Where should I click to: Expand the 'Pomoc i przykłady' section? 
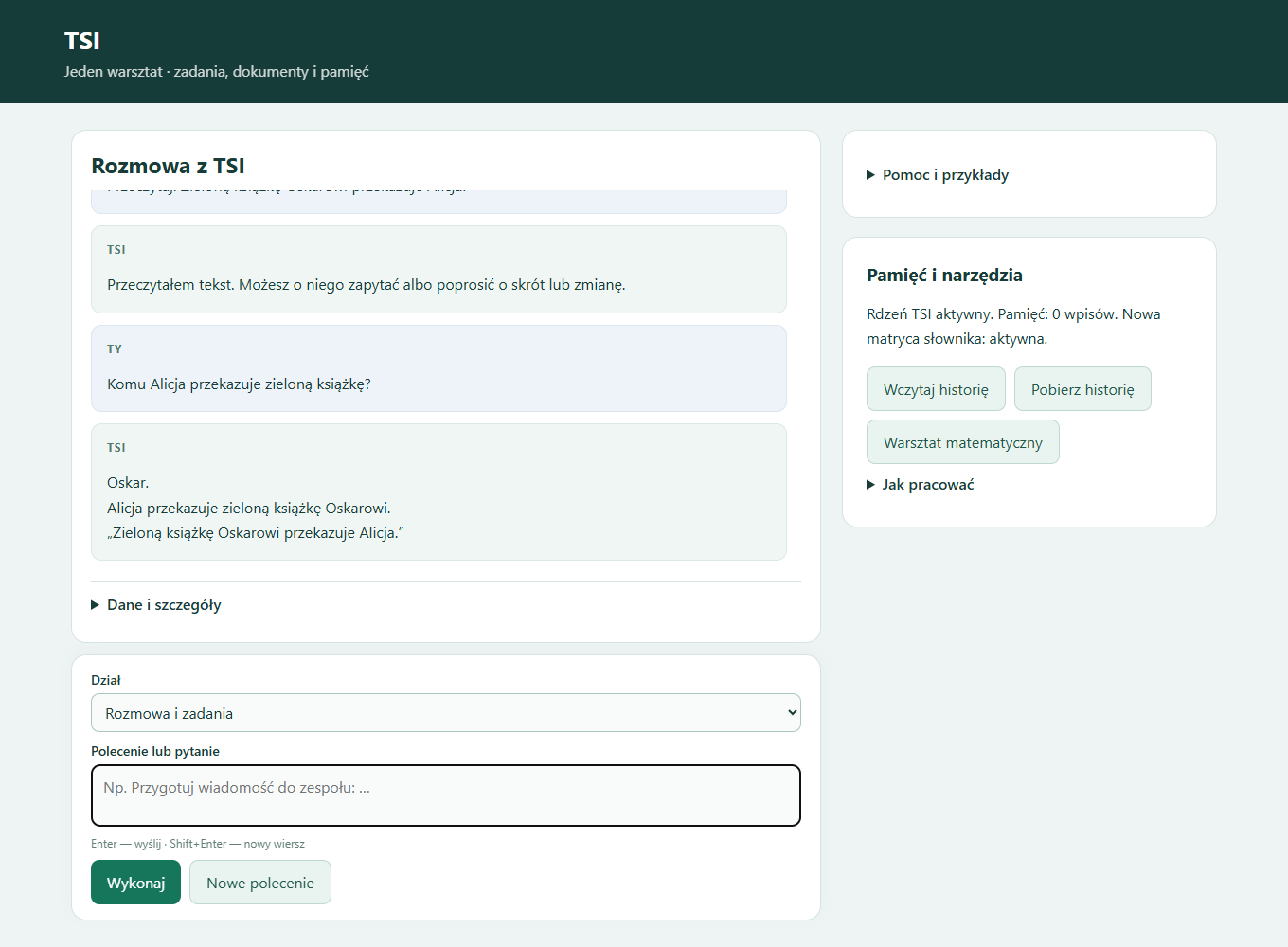point(938,175)
